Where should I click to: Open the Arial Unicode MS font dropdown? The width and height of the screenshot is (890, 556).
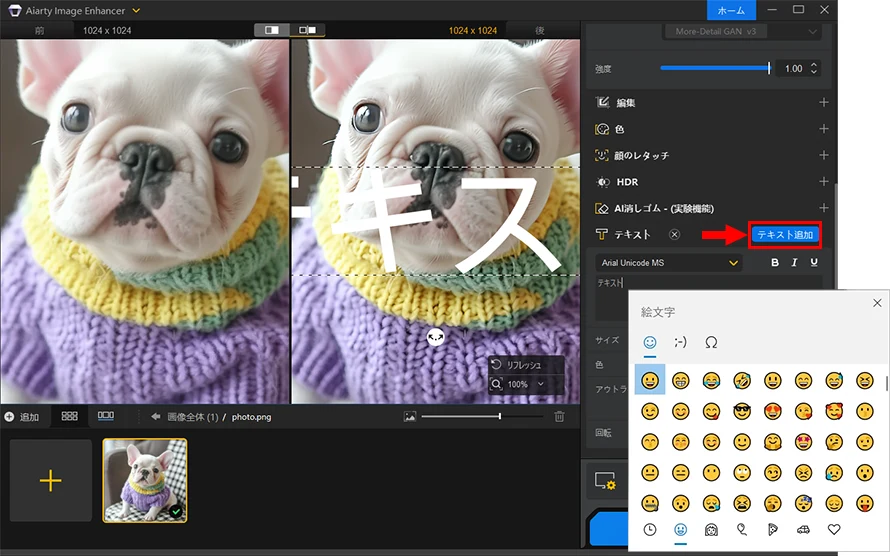(669, 263)
